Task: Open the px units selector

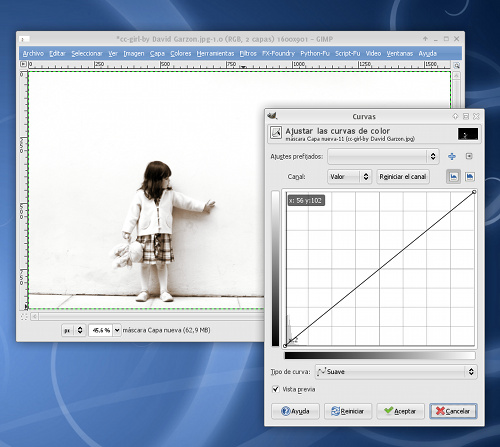Action: (74, 330)
